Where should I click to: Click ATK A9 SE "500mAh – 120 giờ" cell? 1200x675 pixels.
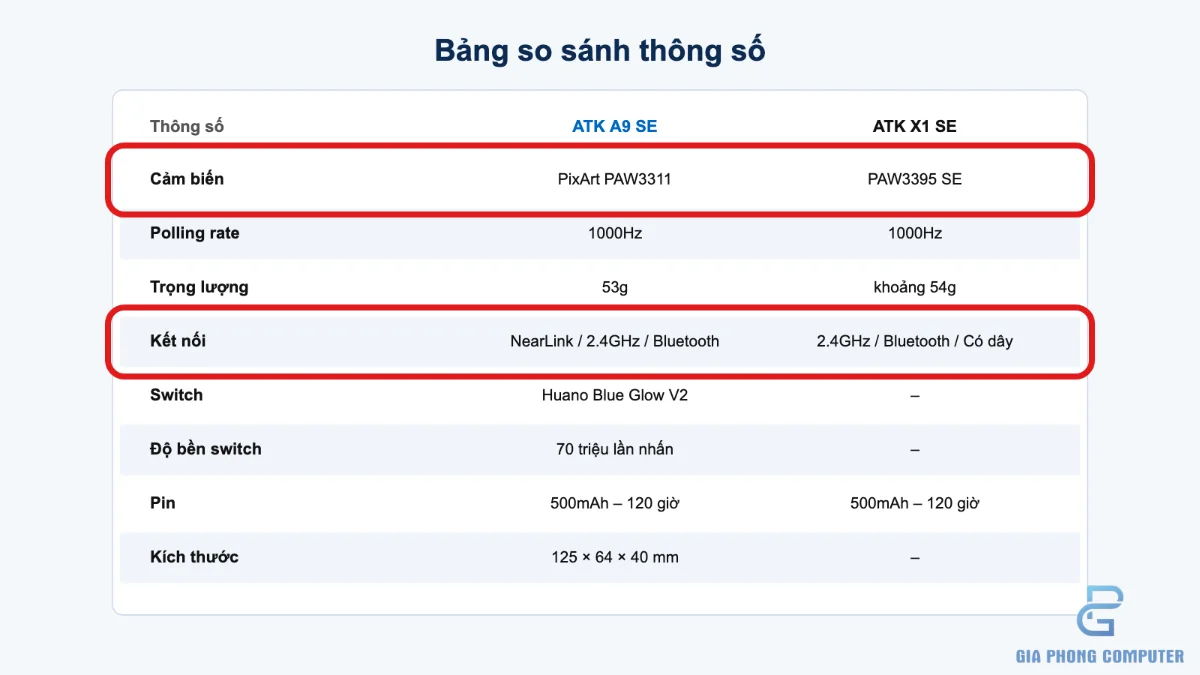pos(615,503)
